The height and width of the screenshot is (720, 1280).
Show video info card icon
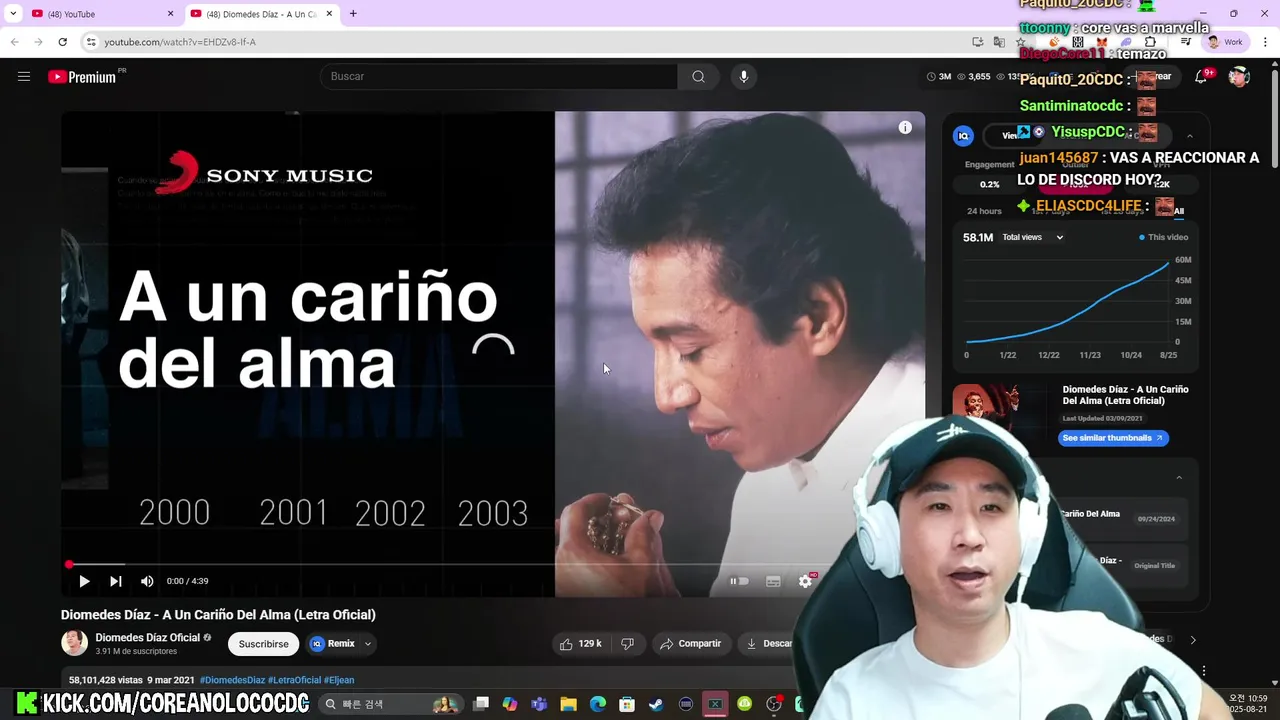click(x=905, y=127)
